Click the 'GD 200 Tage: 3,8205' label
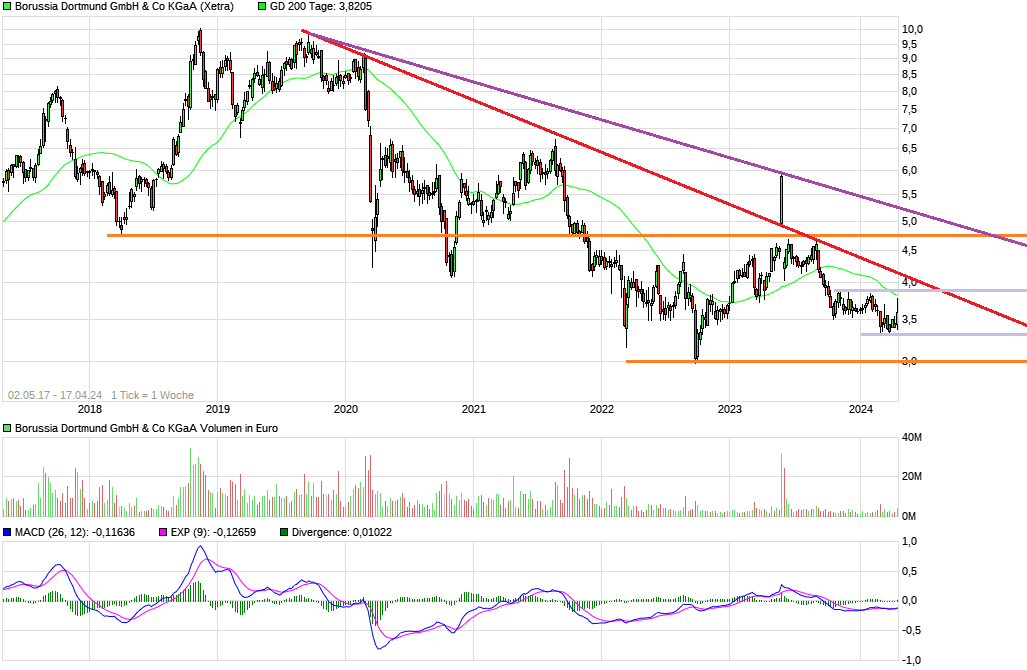This screenshot has height=670, width=1027. click(x=321, y=7)
